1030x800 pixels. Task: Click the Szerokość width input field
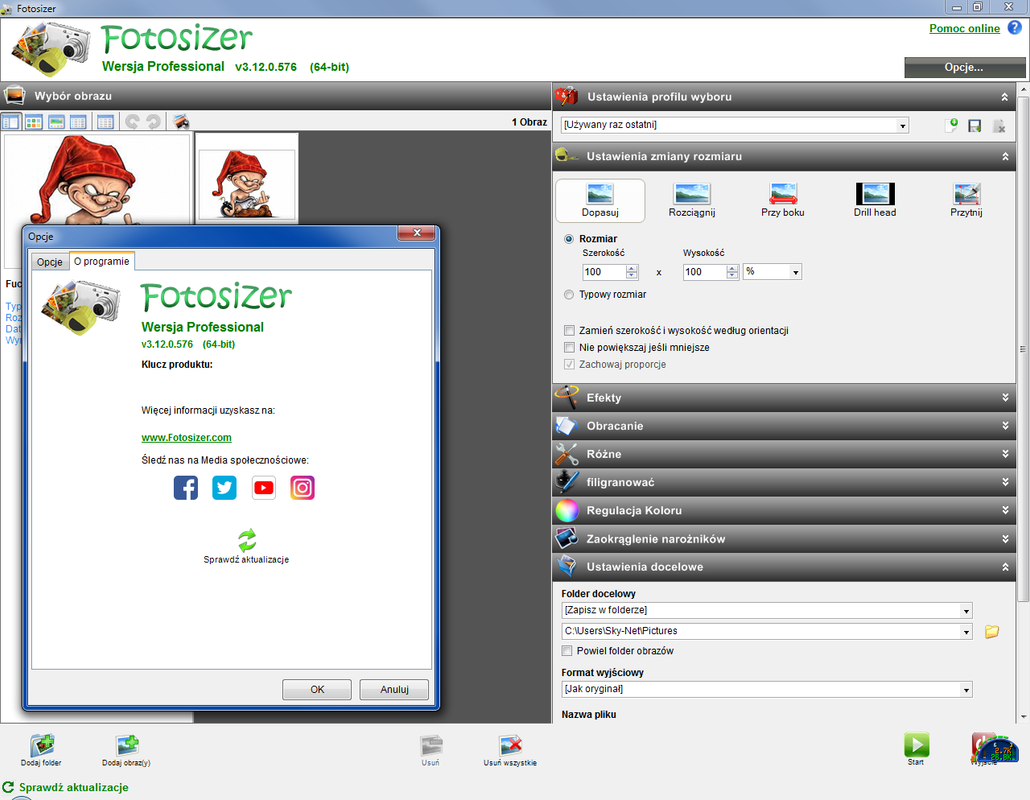tap(604, 272)
